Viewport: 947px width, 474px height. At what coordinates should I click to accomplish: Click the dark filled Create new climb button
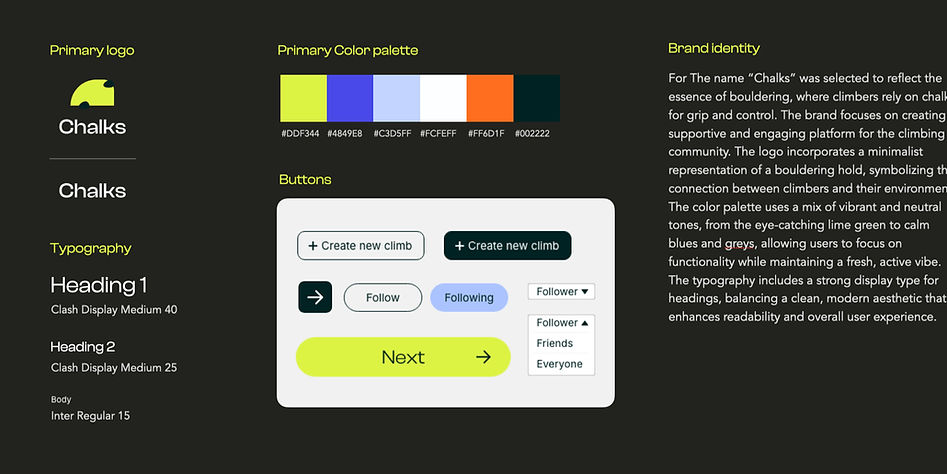507,245
